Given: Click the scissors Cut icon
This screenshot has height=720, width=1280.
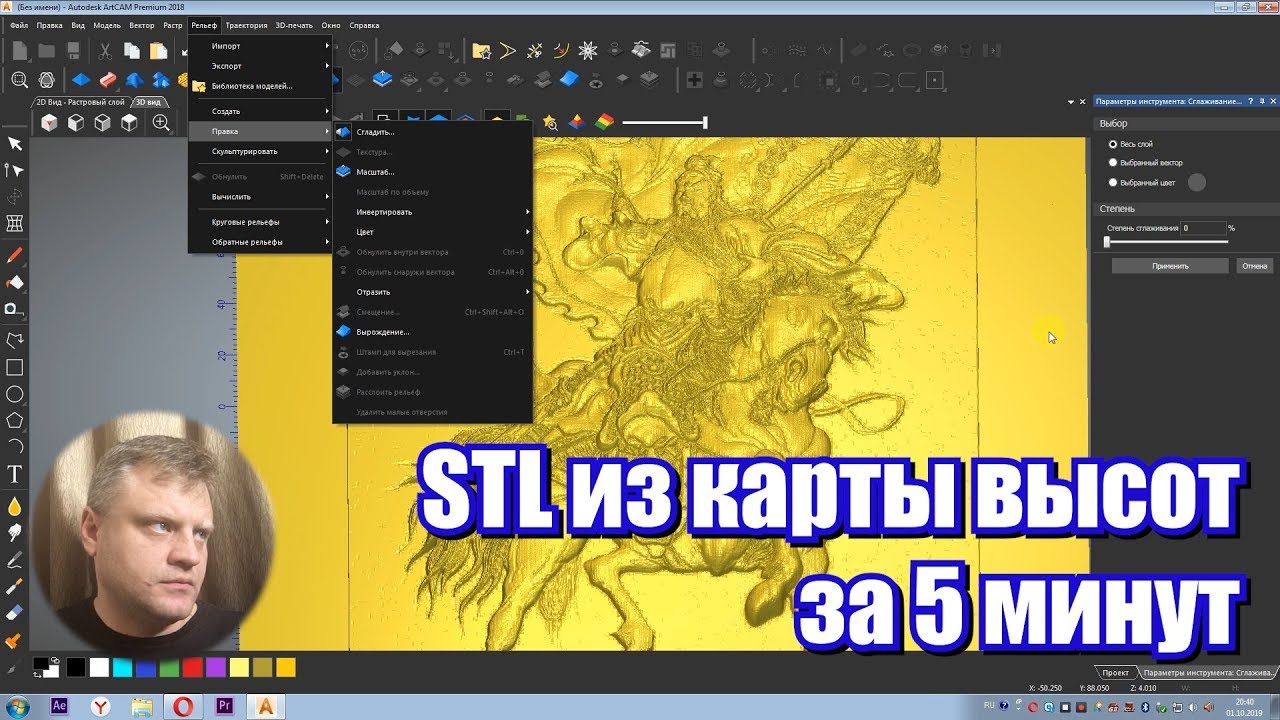Looking at the screenshot, I should tap(105, 50).
